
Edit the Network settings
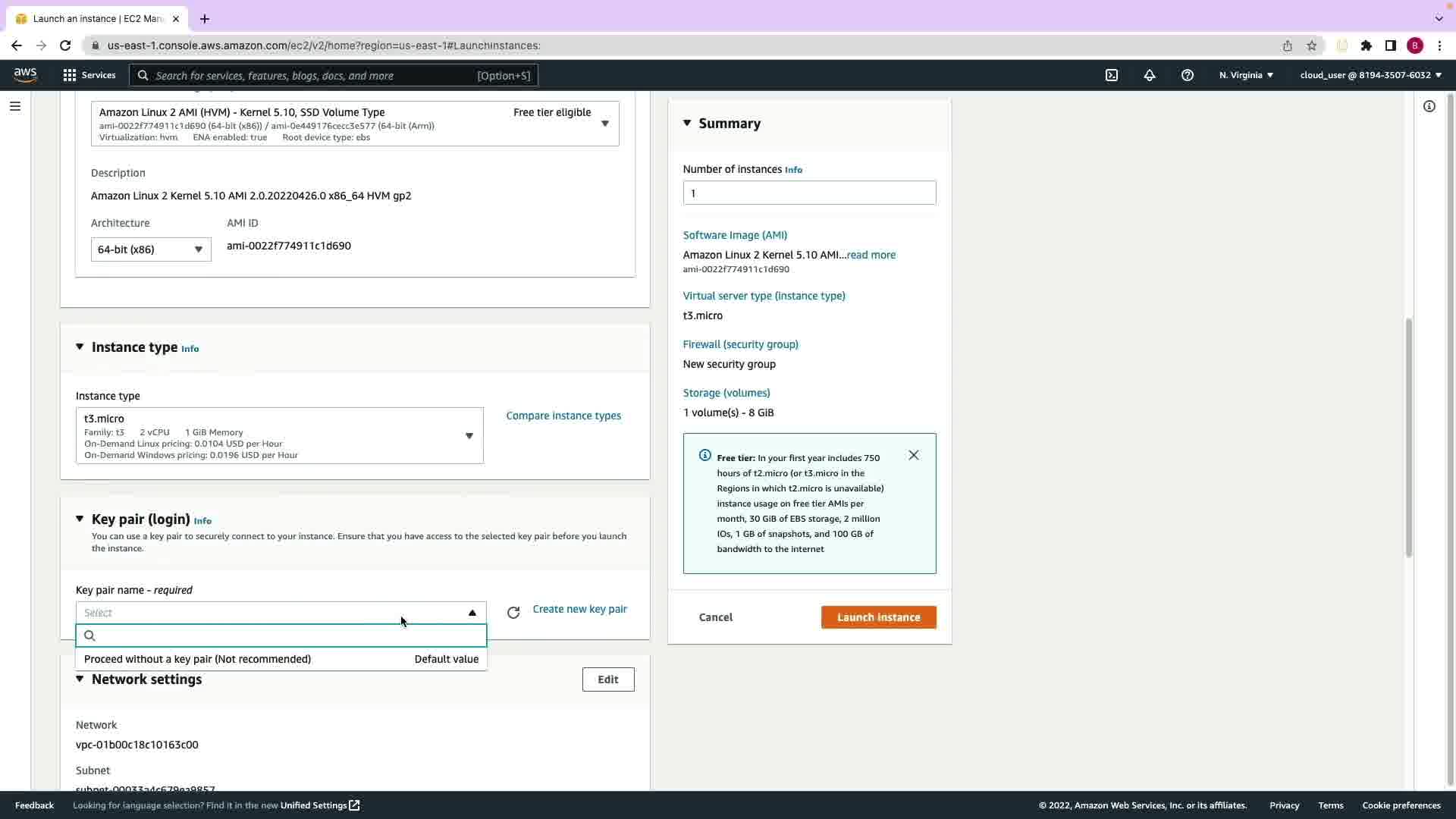point(607,679)
